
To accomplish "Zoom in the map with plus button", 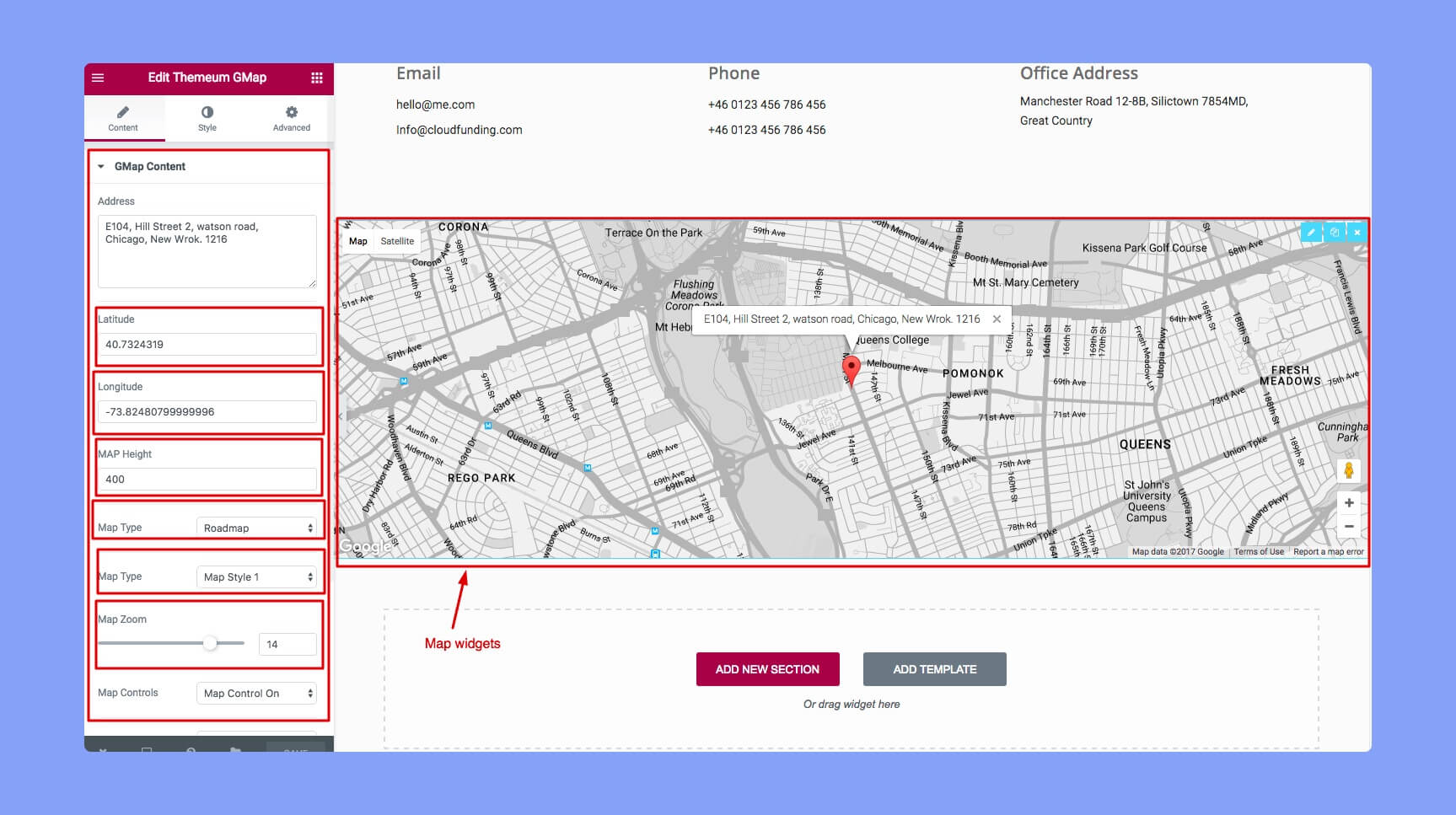I will pyautogui.click(x=1349, y=503).
